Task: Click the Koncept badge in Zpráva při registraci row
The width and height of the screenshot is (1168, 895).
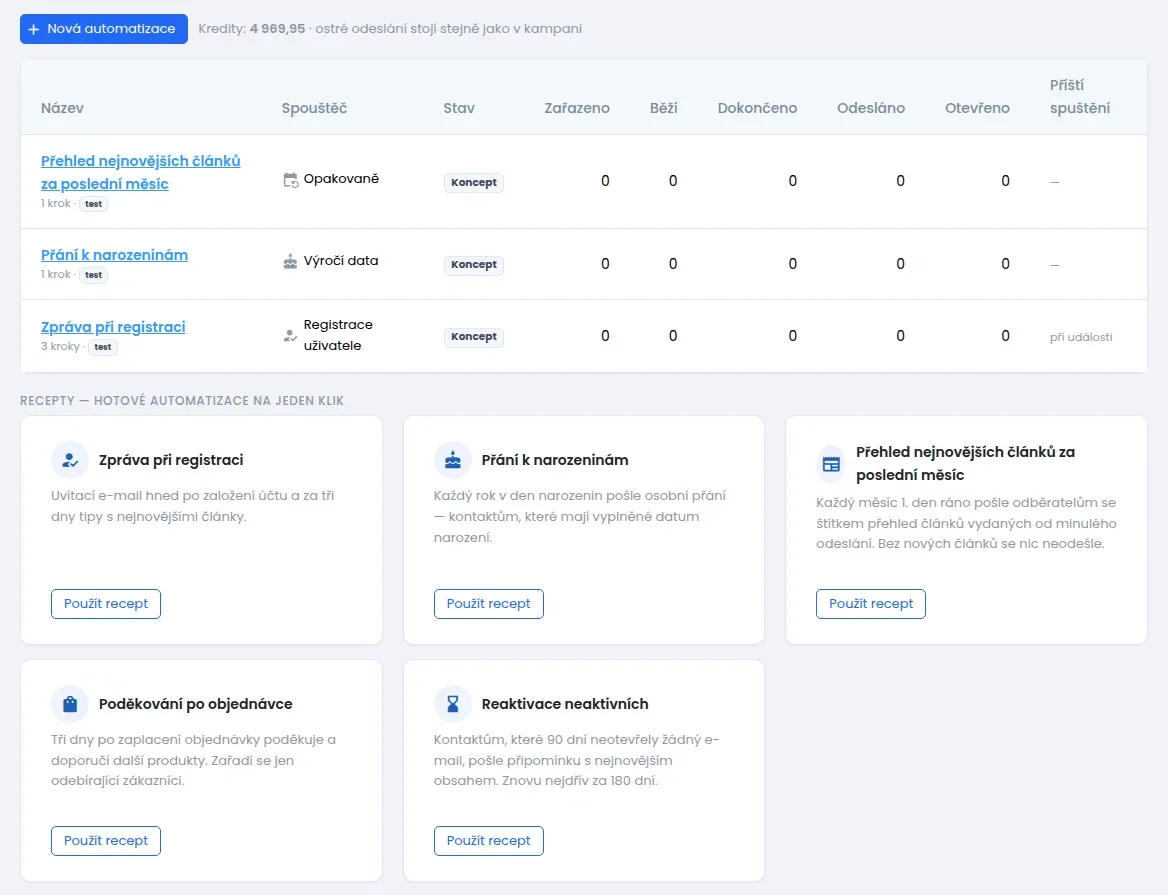Action: coord(474,337)
